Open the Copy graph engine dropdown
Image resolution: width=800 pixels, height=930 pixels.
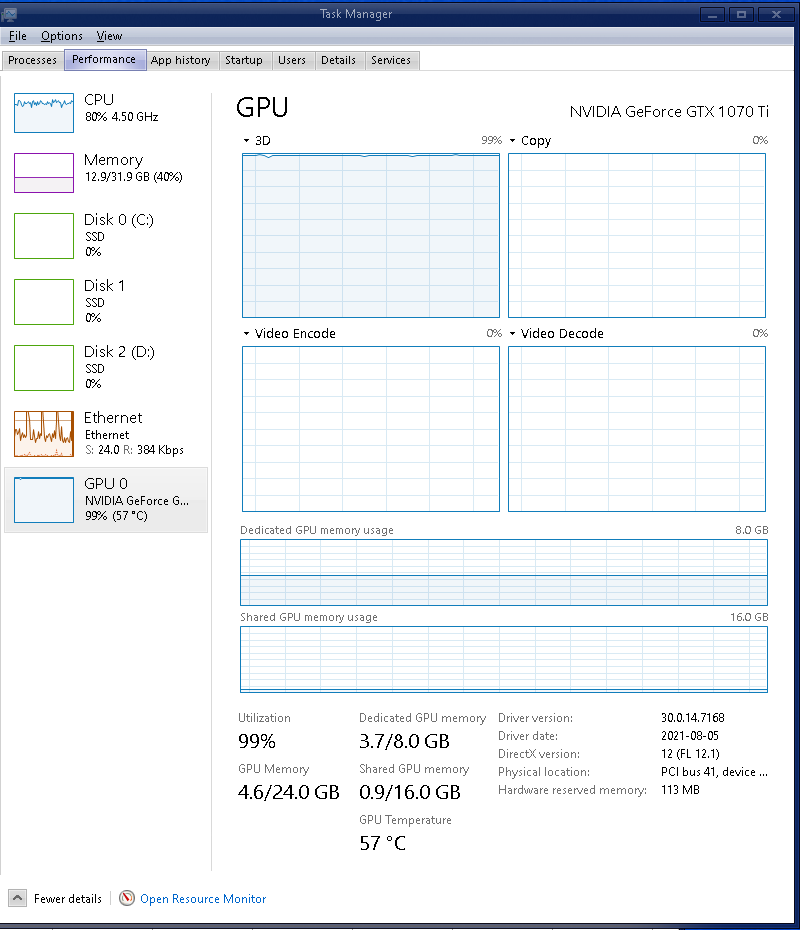pos(513,141)
